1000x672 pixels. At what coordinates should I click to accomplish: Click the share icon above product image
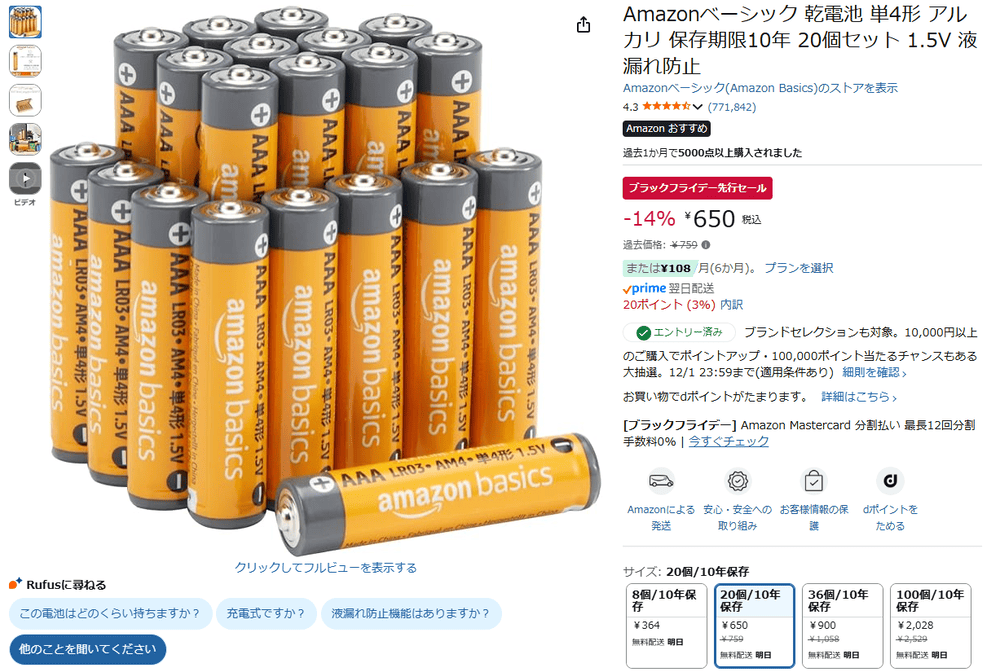coord(583,25)
